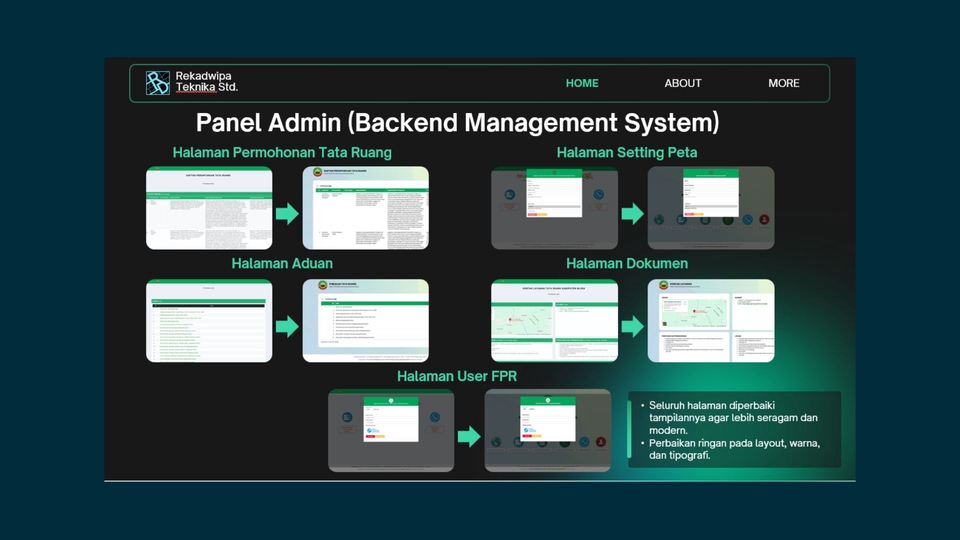Click the Rekadwipa Teknika Std. logo icon

(x=158, y=83)
